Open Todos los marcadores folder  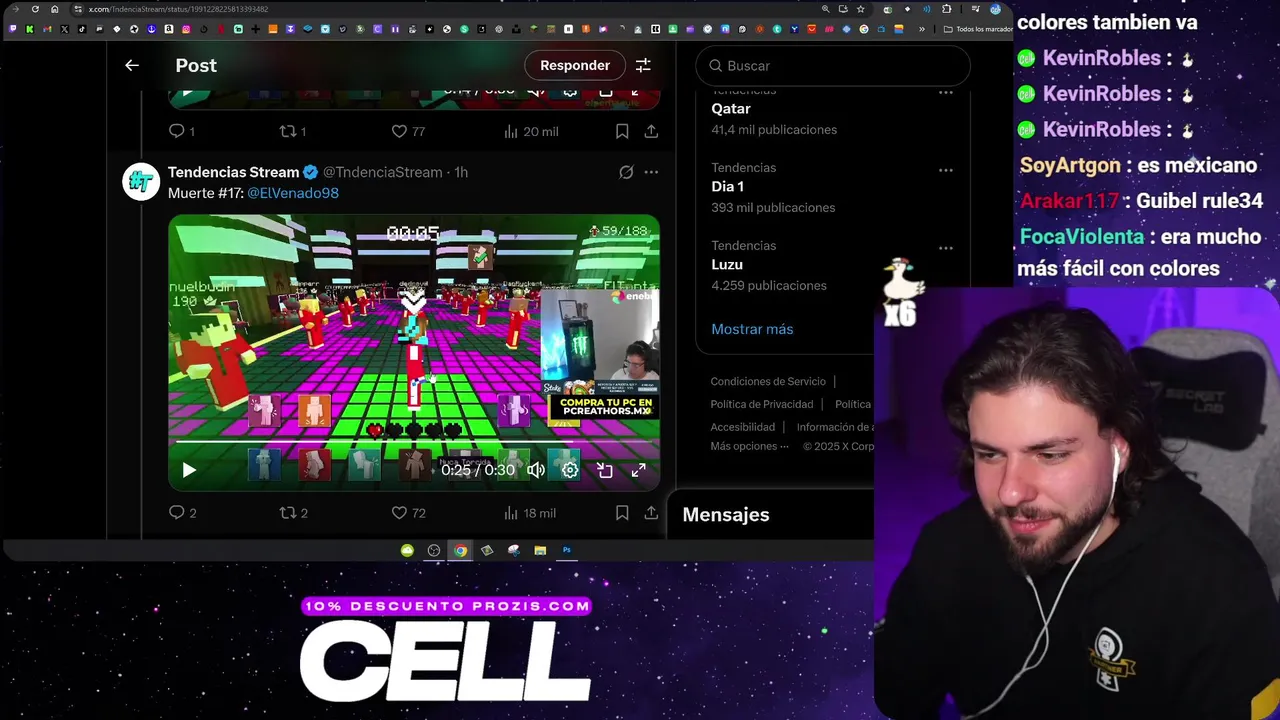[x=978, y=29]
